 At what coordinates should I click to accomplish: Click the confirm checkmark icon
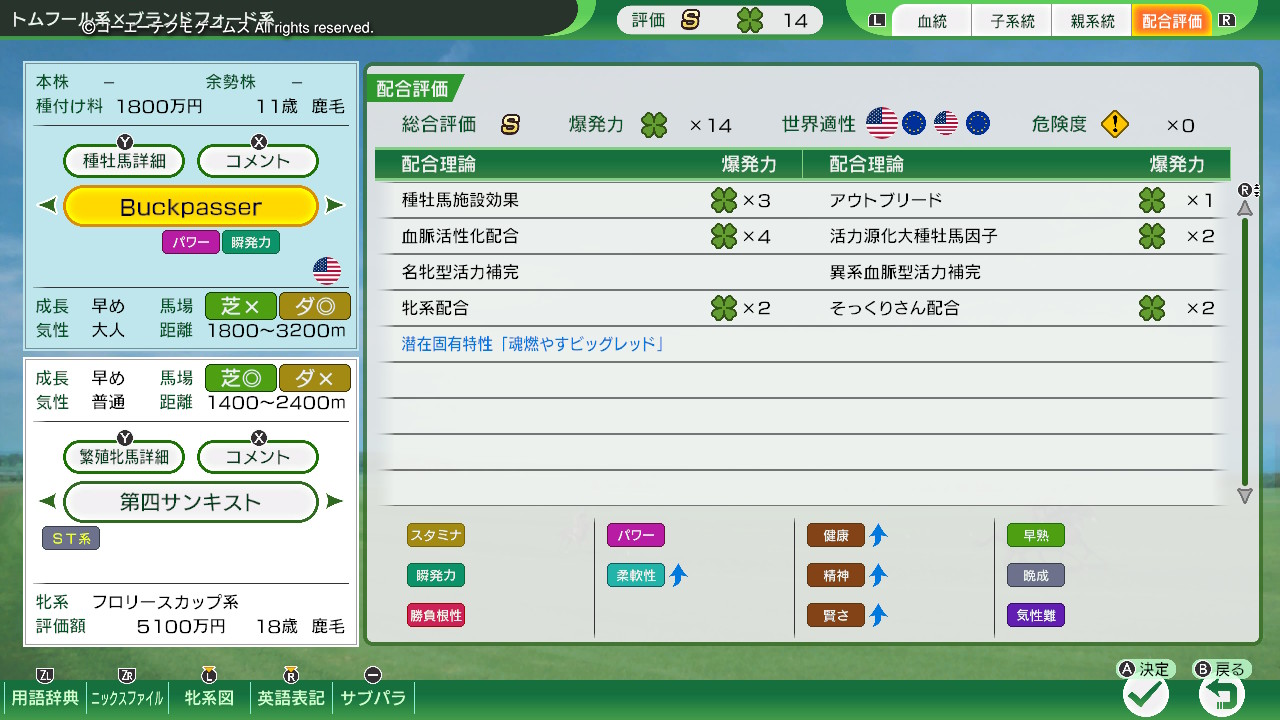[x=1146, y=694]
